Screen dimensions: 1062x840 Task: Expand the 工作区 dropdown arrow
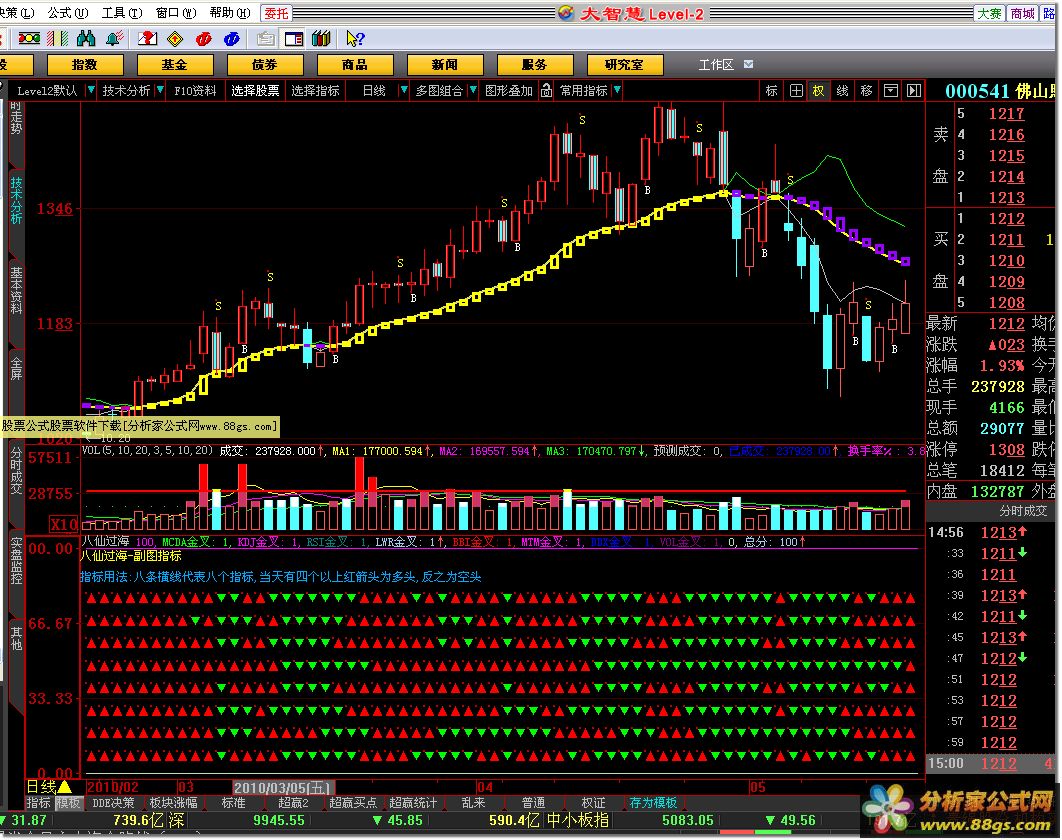[x=748, y=64]
